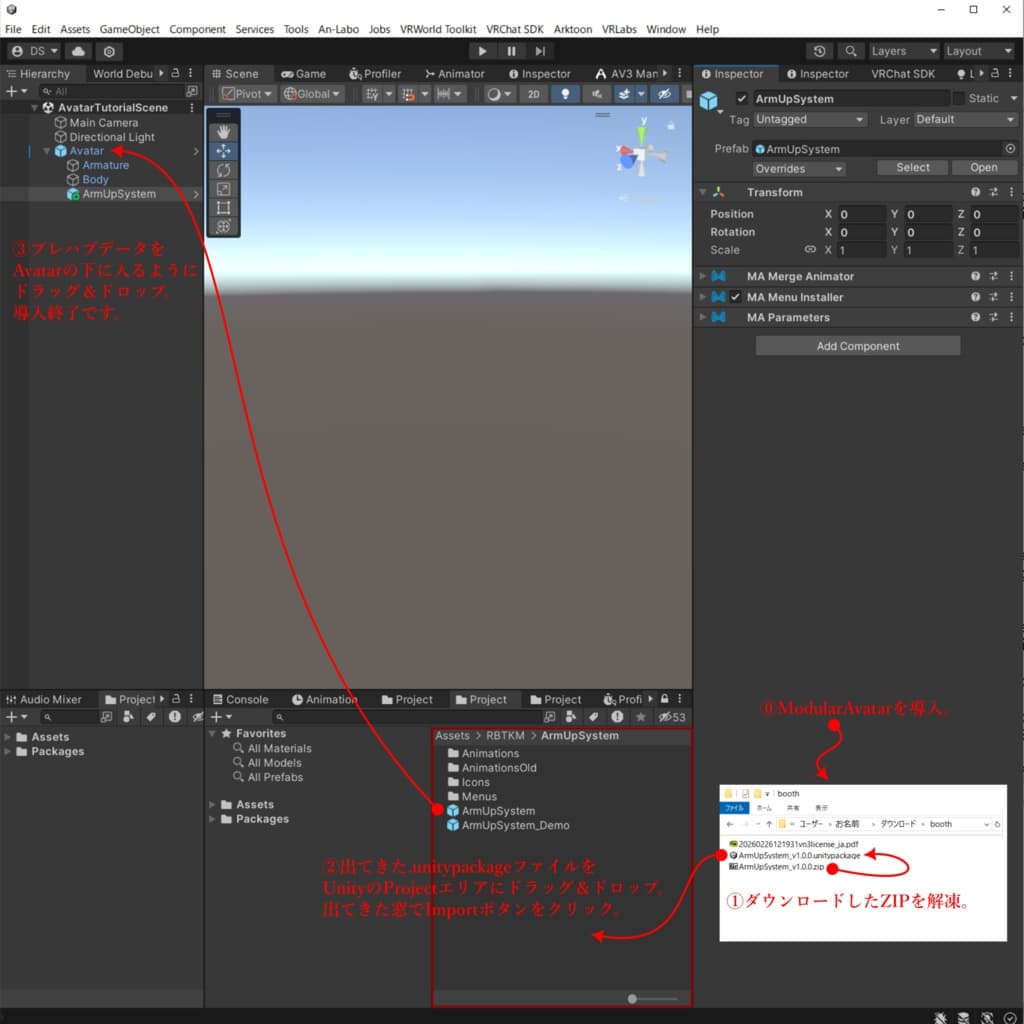Select the Rotate tool in Scene view

point(223,170)
